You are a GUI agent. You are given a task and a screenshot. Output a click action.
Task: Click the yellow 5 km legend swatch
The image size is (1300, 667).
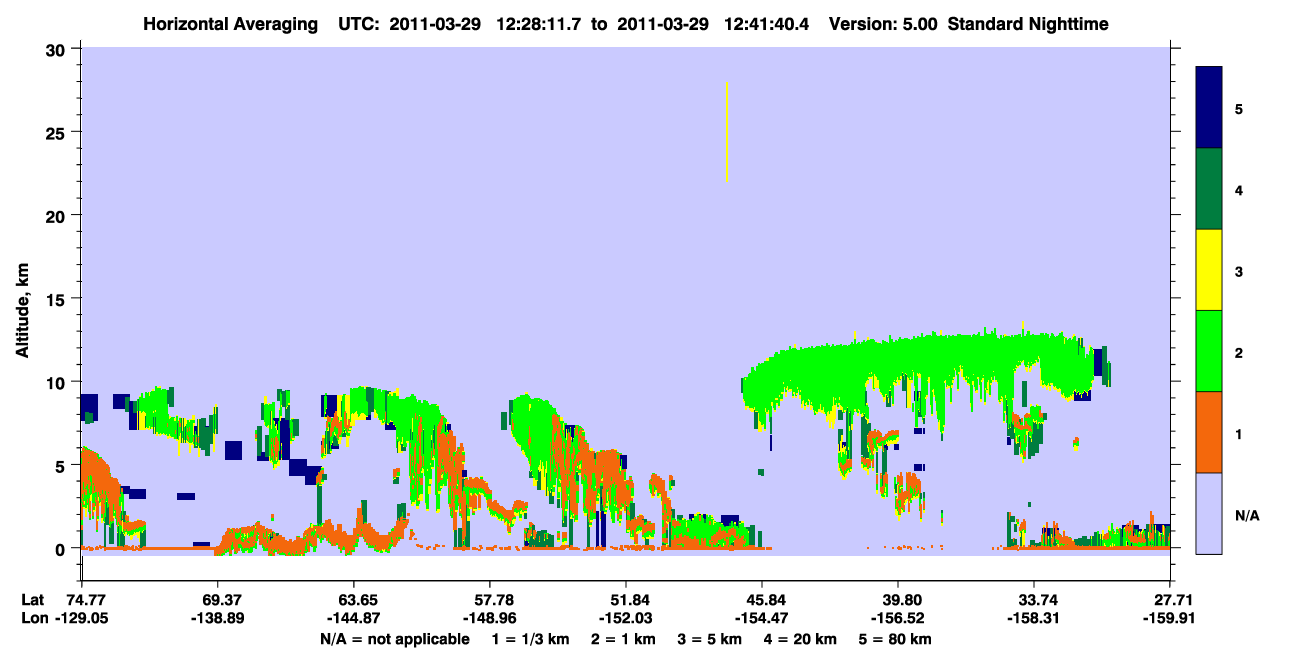coord(1209,270)
